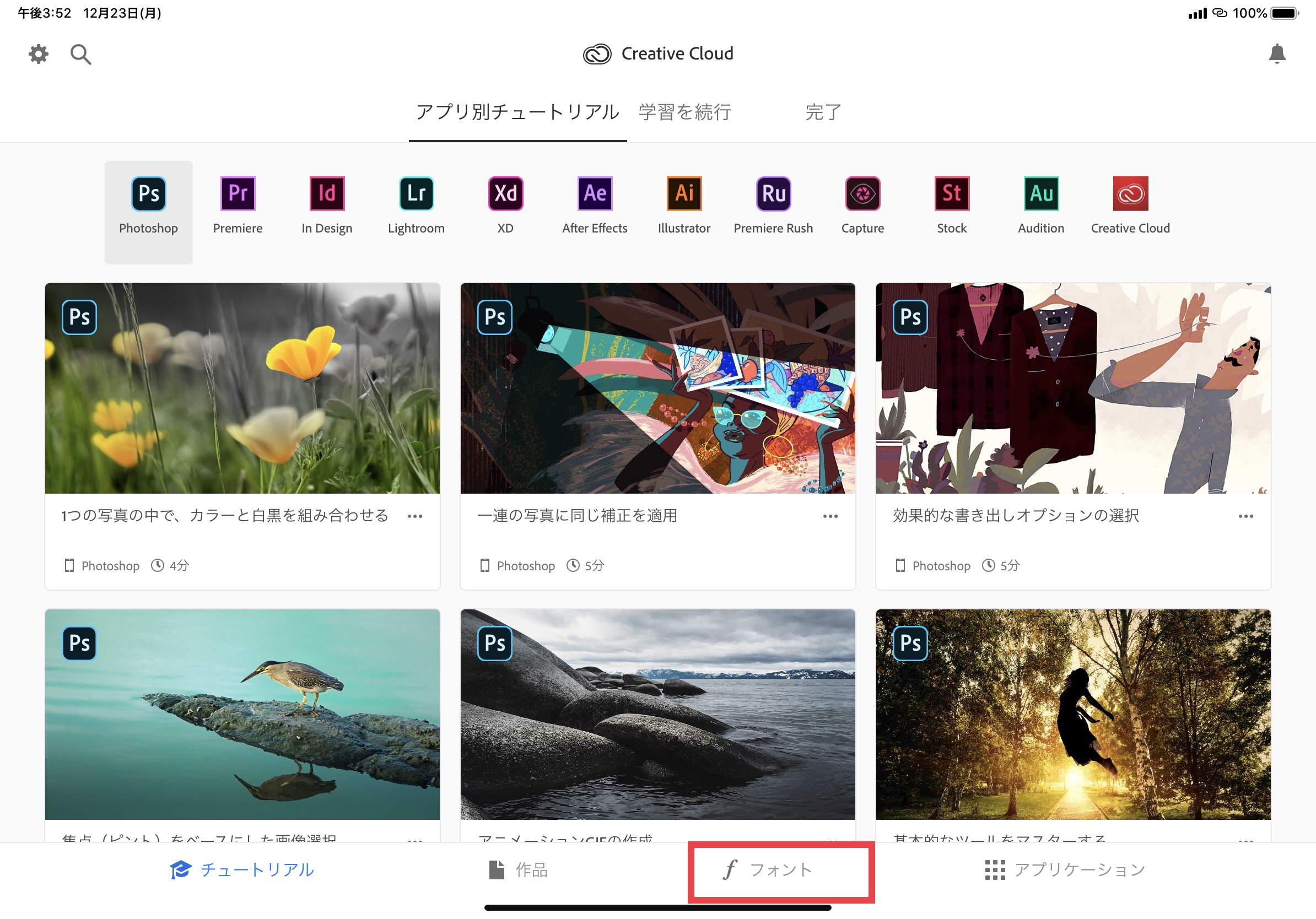This screenshot has height=919, width=1316.
Task: Select the Adobe Capture icon
Action: coord(862,194)
